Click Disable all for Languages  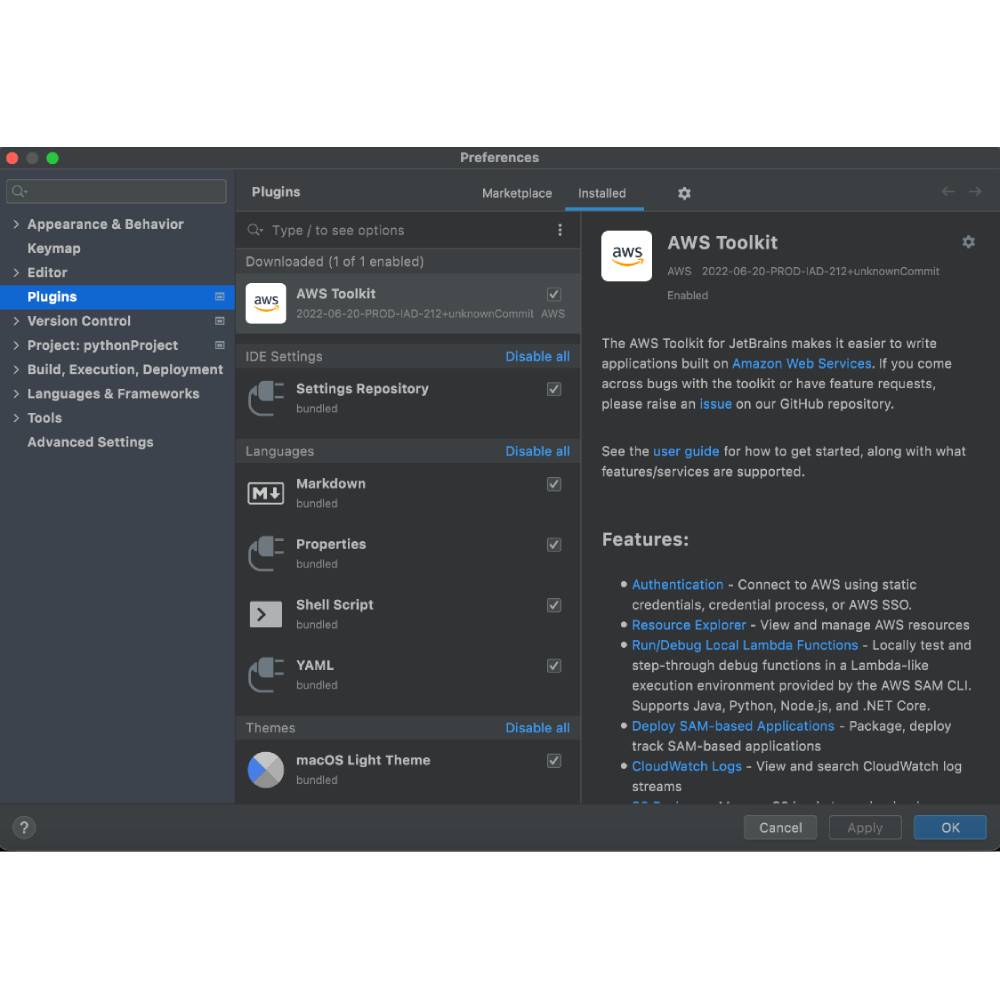coord(537,451)
